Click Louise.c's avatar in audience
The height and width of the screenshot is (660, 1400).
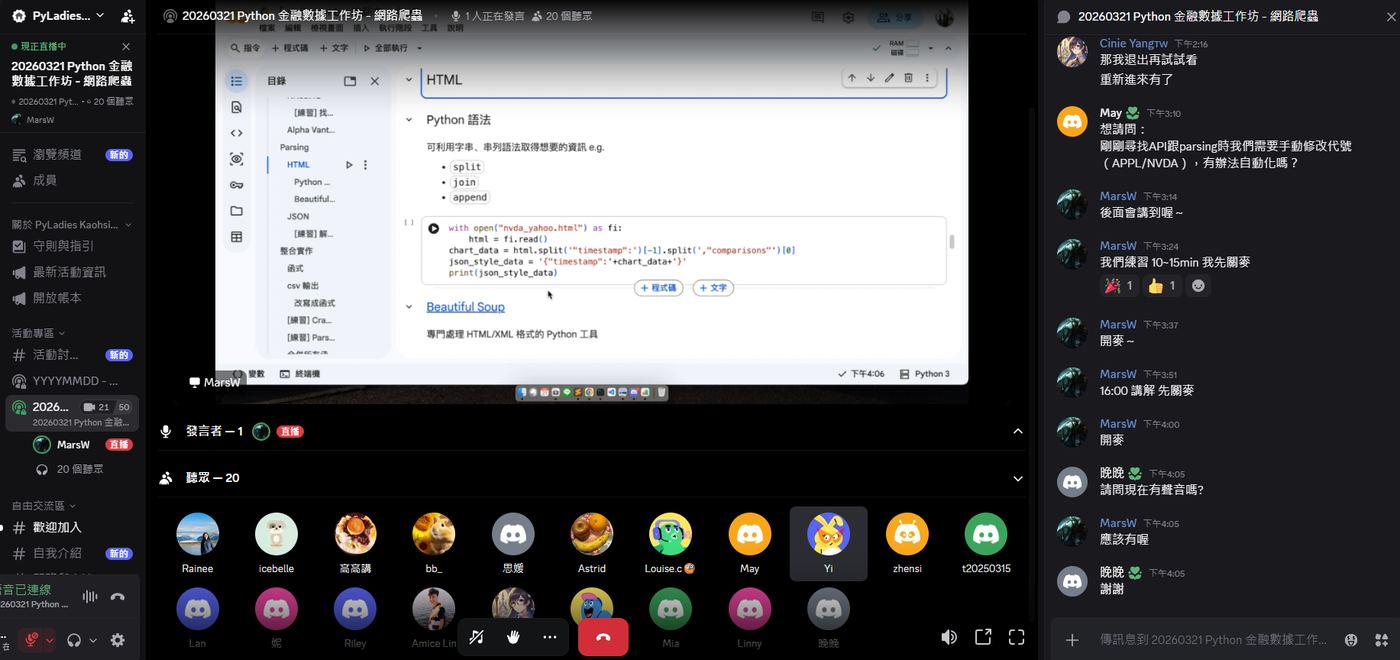pyautogui.click(x=670, y=534)
